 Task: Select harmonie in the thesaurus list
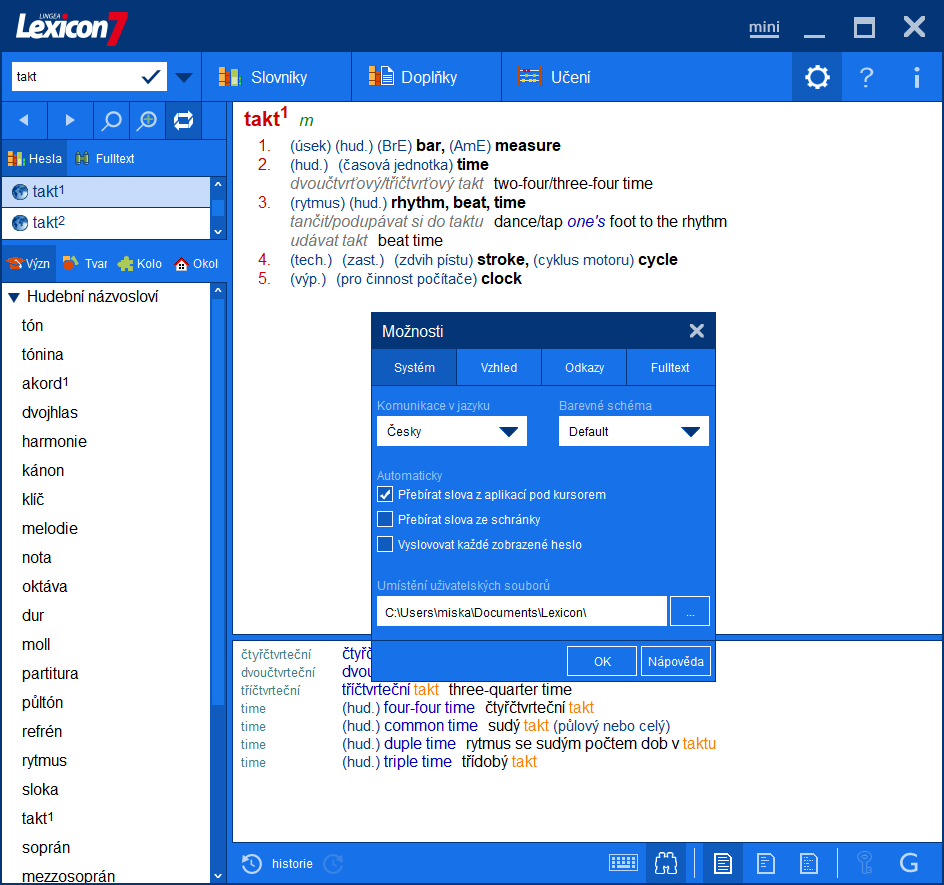(x=54, y=441)
